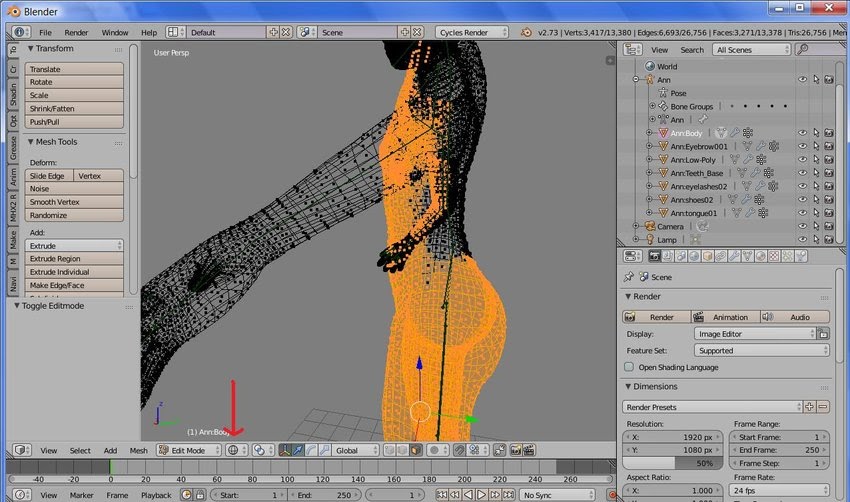Open the Edit Mode dropdown
850x502 pixels.
[189, 450]
